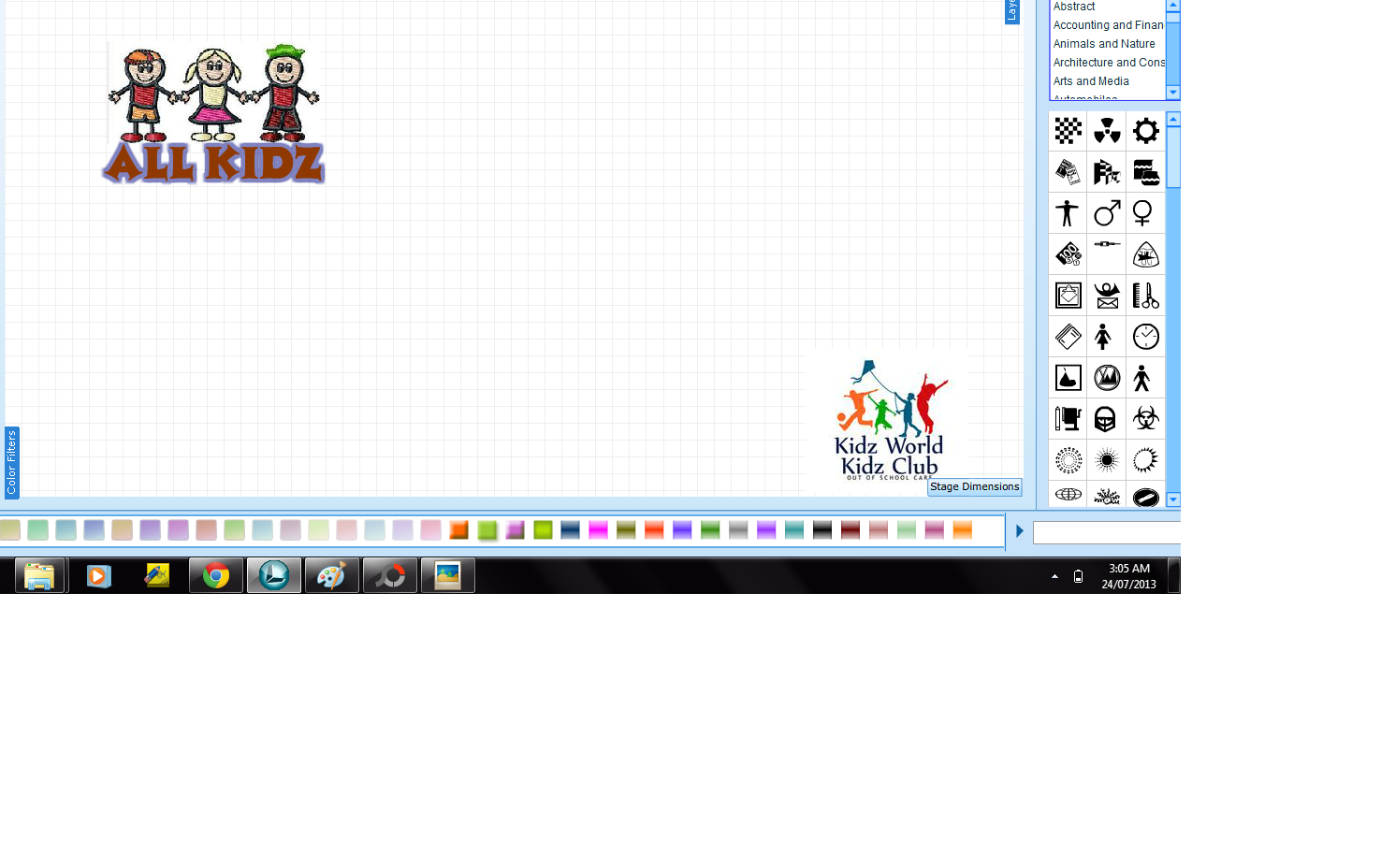Click the Stage Dimensions button
This screenshot has height=868, width=1381.
[975, 487]
